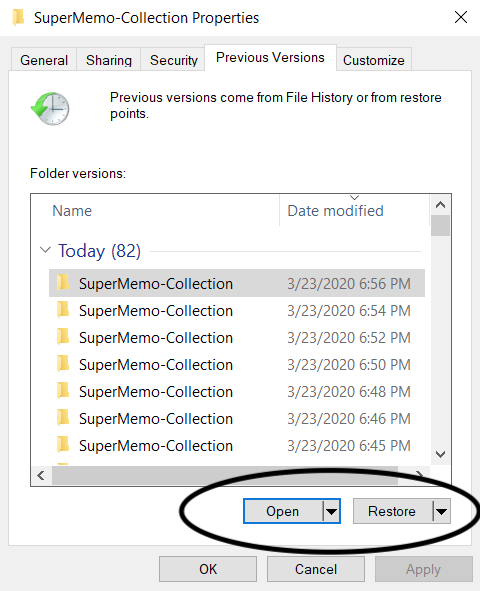Click the folder icon dated 6:45 PM
Image resolution: width=480 pixels, height=591 pixels.
[x=63, y=445]
